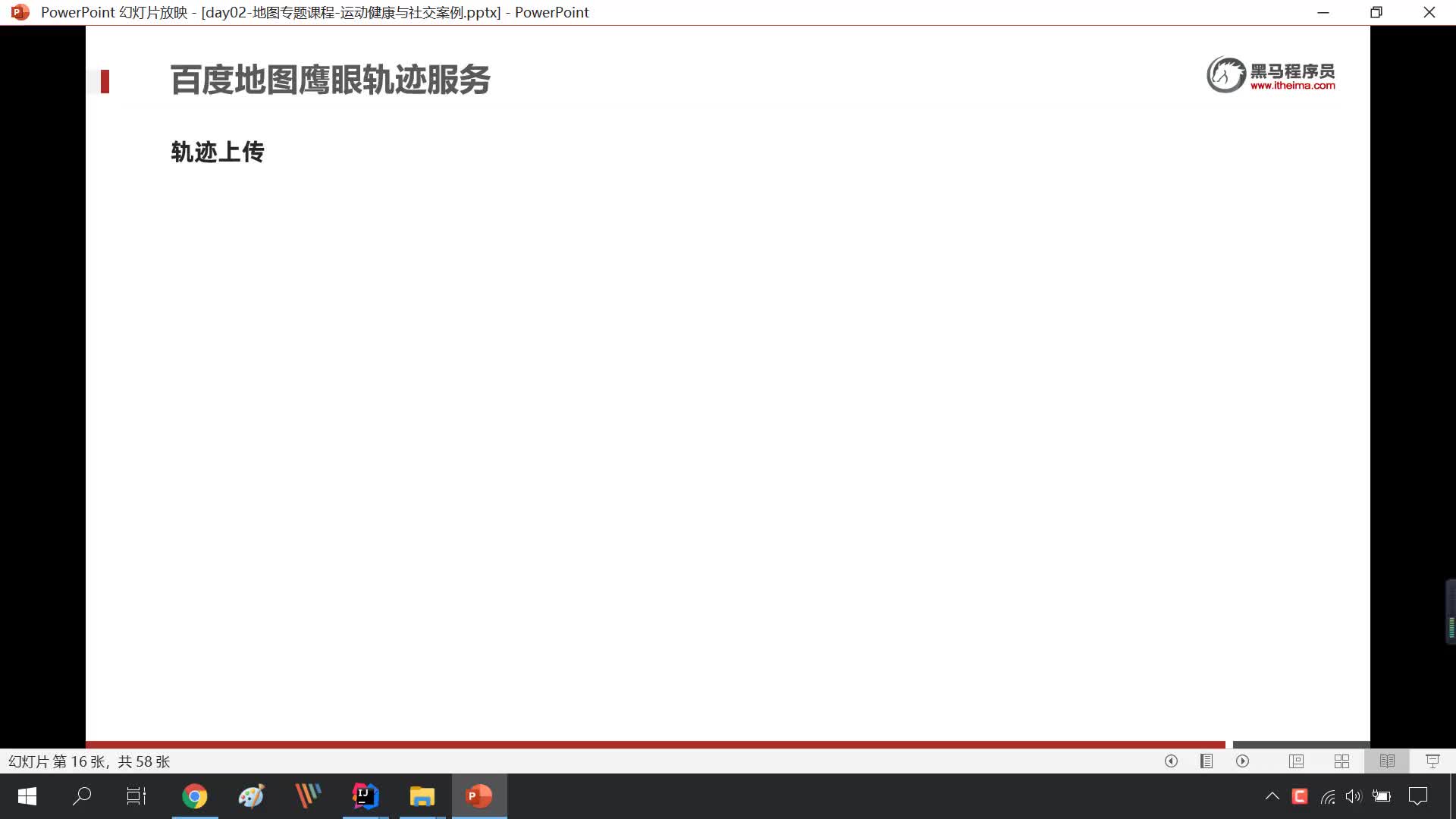Restore down the PowerPoint window

coord(1376,12)
